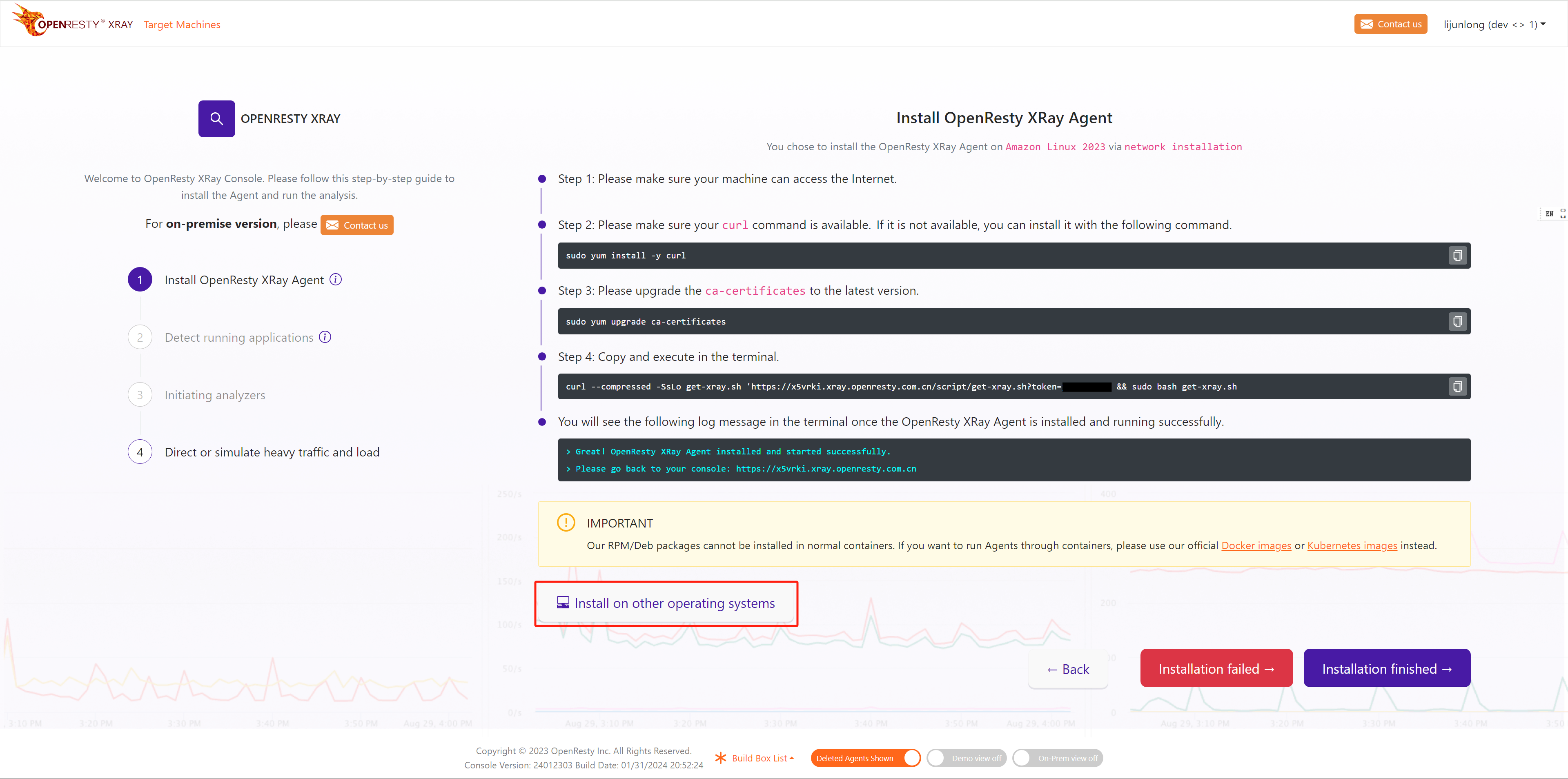The height and width of the screenshot is (779, 1568).
Task: Click the pink 'curl' inline code in Step 2
Action: coord(735,225)
